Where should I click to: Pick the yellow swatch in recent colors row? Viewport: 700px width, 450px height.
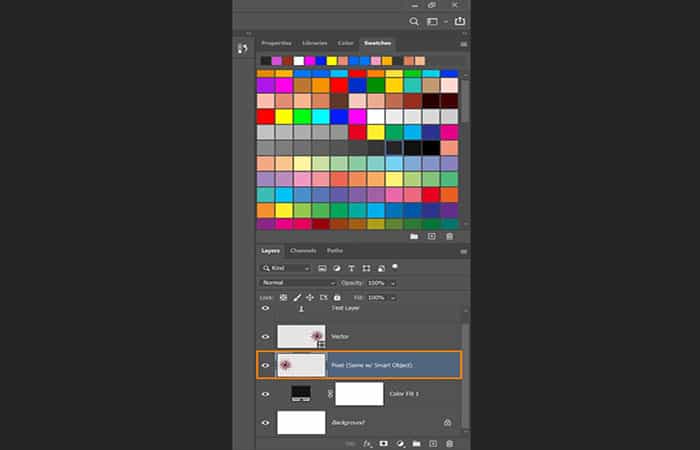[x=332, y=61]
